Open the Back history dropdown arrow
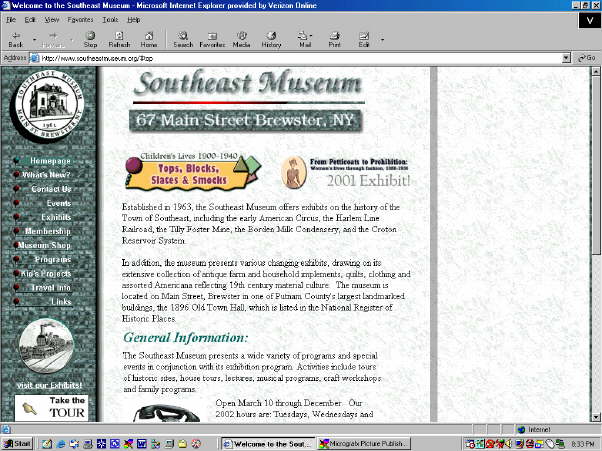The width and height of the screenshot is (602, 451). [34, 39]
